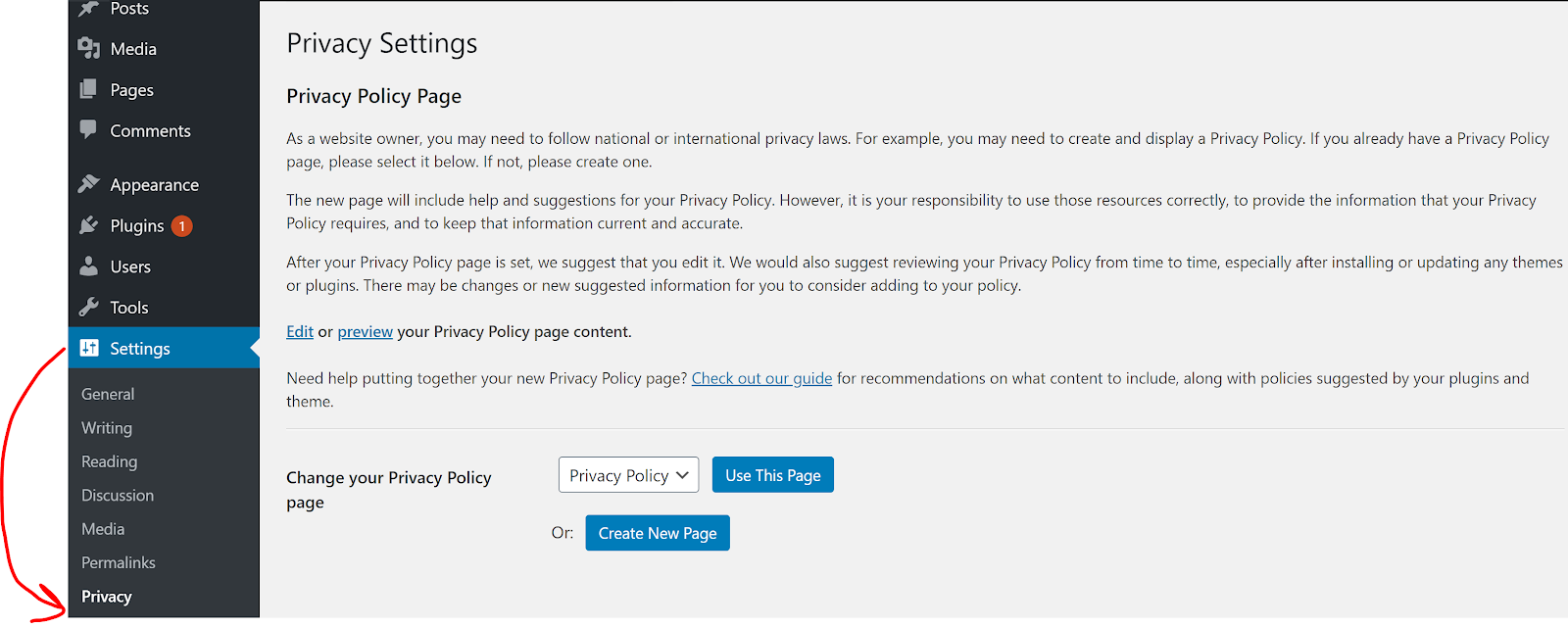Open the Check out our guide link
Image resolution: width=1568 pixels, height=627 pixels.
761,378
